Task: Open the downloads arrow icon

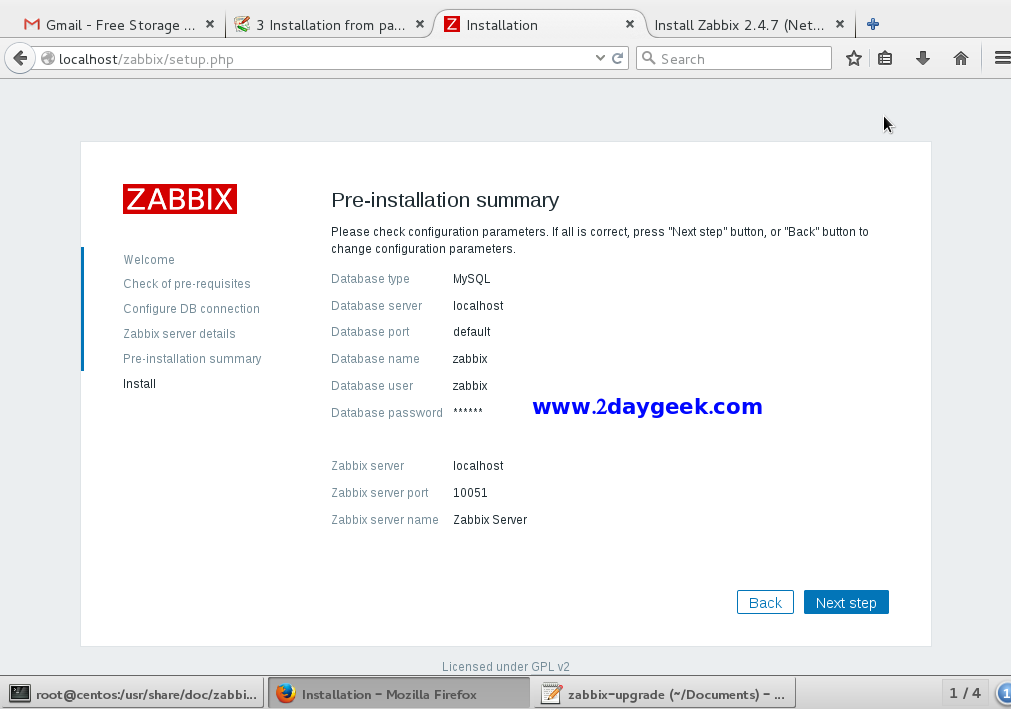Action: [923, 59]
